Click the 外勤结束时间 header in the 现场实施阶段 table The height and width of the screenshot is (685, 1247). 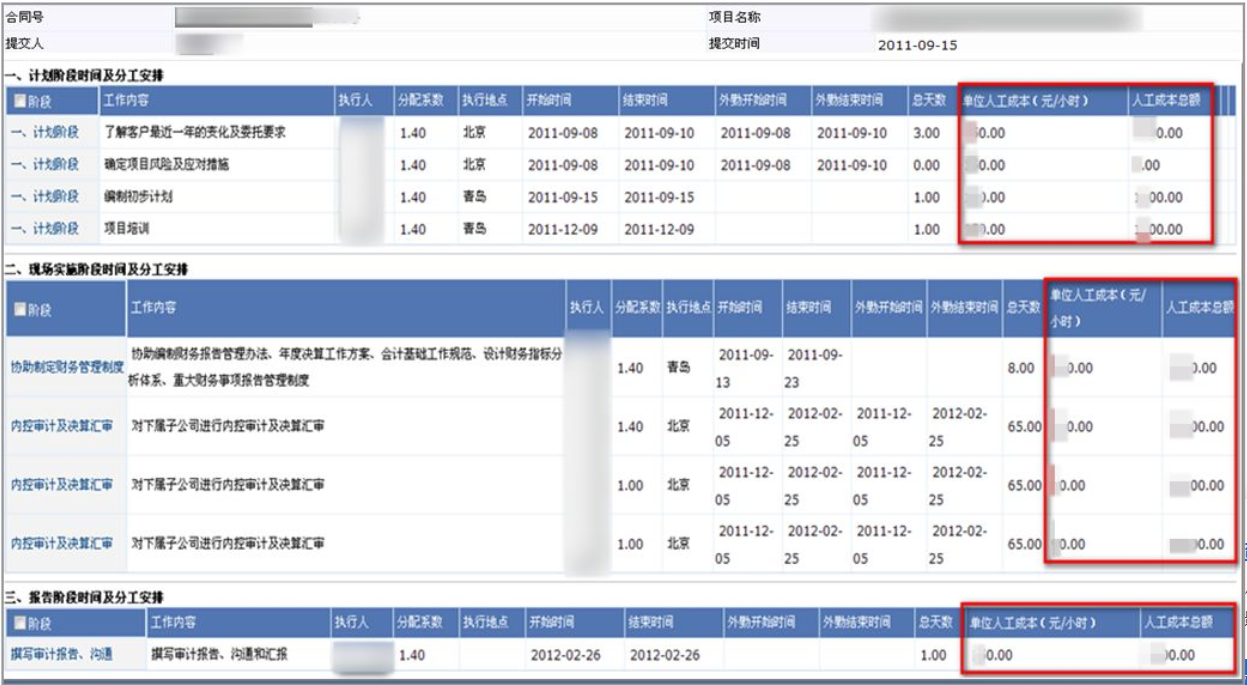pos(964,308)
